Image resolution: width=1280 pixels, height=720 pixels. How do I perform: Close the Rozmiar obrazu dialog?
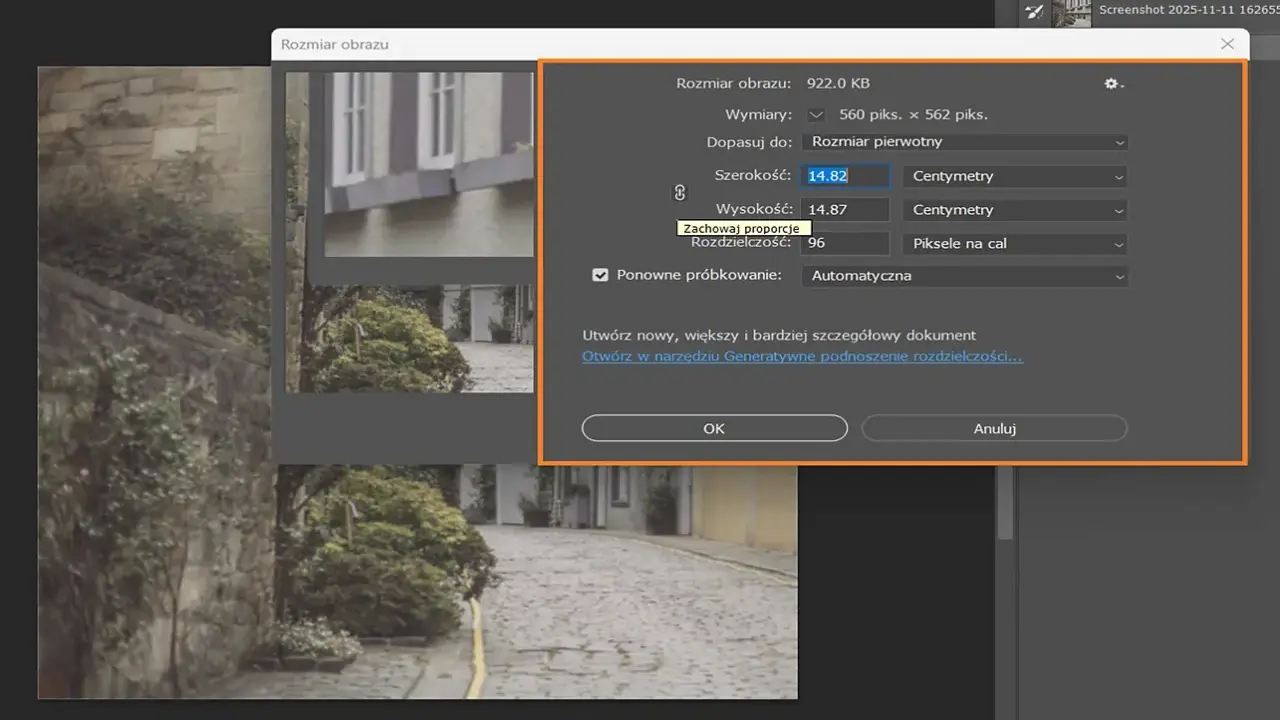pyautogui.click(x=1228, y=44)
